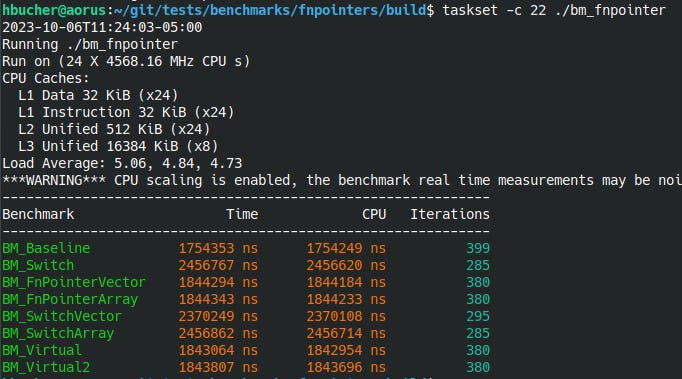
Task: Click the time value 1754353 ns
Action: 218,248
